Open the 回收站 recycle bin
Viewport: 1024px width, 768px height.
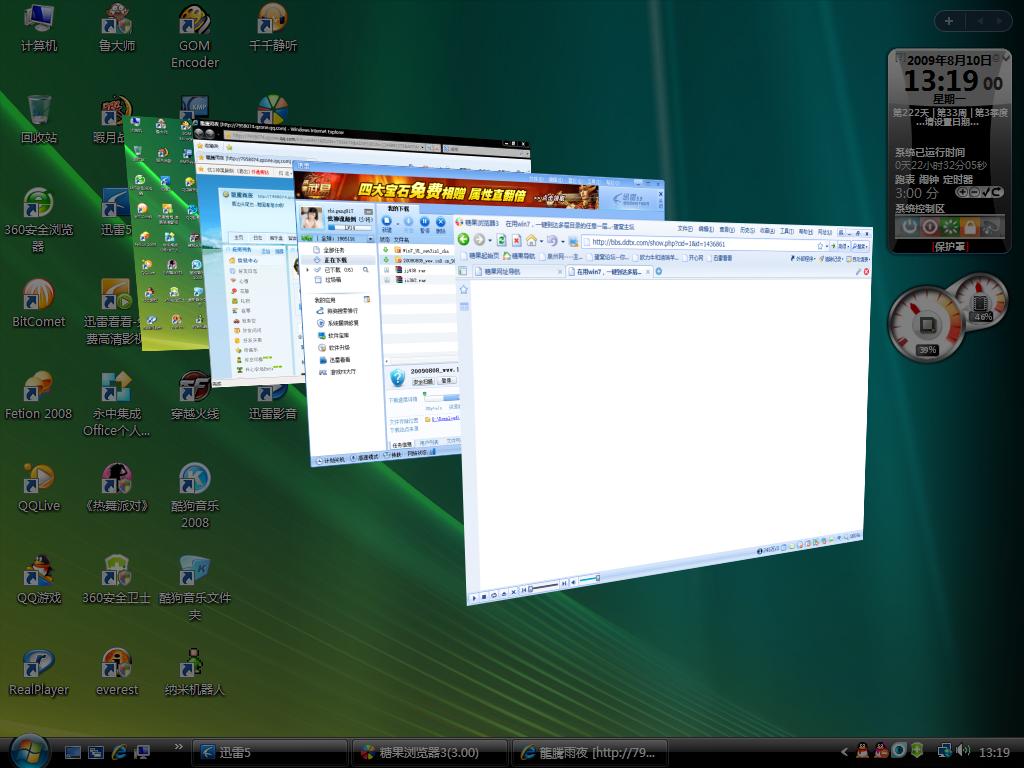(39, 120)
